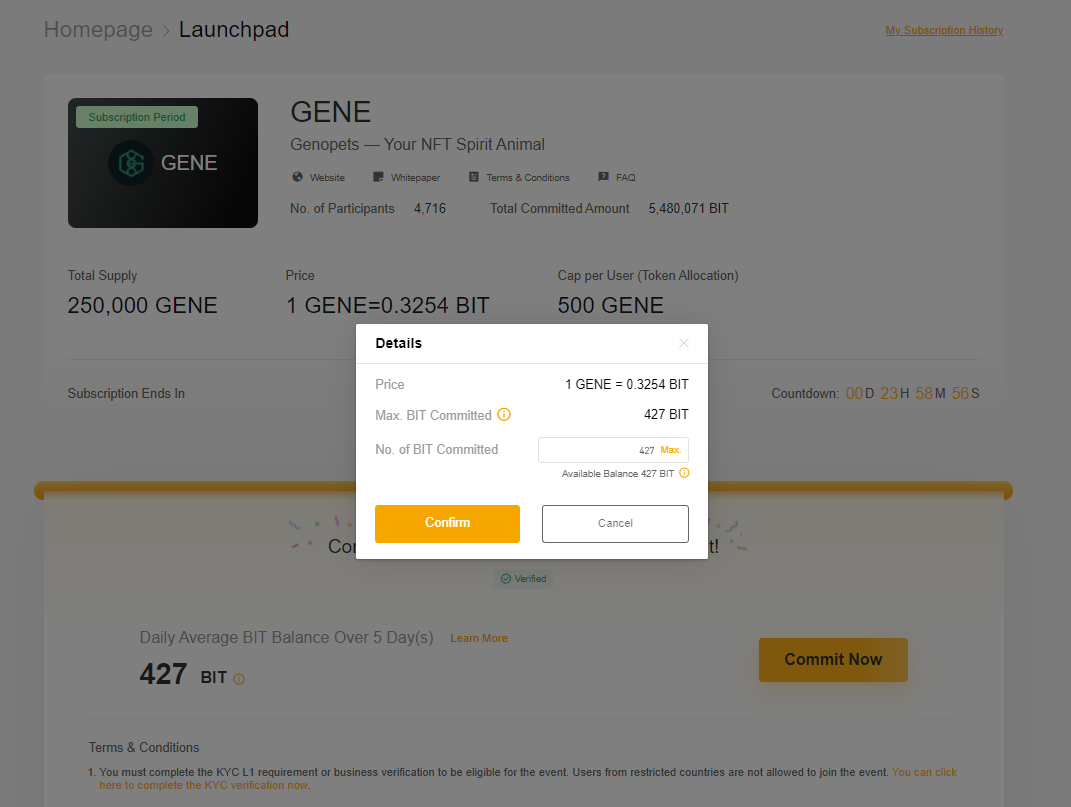Open the GENE Website link
The width and height of the screenshot is (1071, 807).
(327, 178)
